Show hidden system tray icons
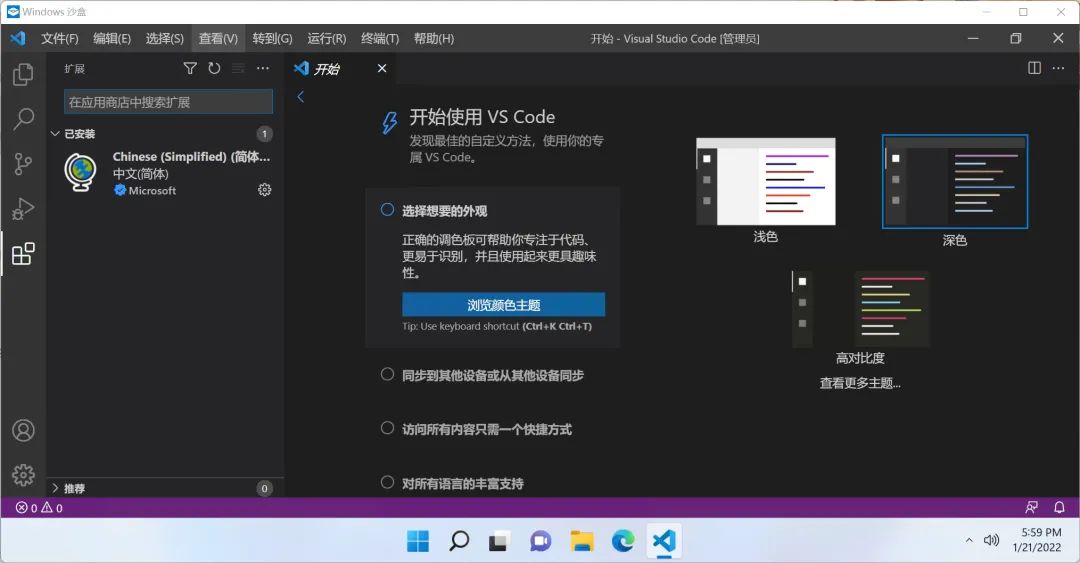 tap(969, 540)
